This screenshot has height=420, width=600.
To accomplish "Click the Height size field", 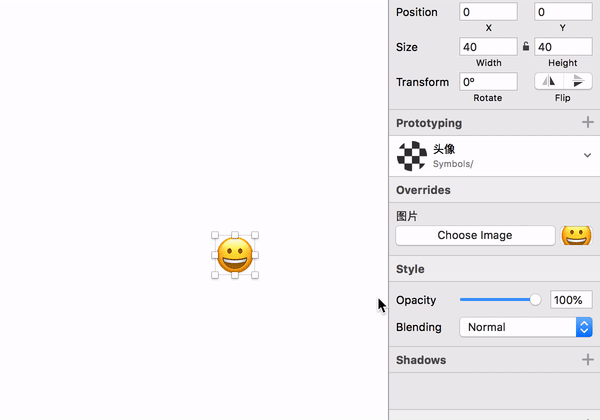I will coord(563,47).
